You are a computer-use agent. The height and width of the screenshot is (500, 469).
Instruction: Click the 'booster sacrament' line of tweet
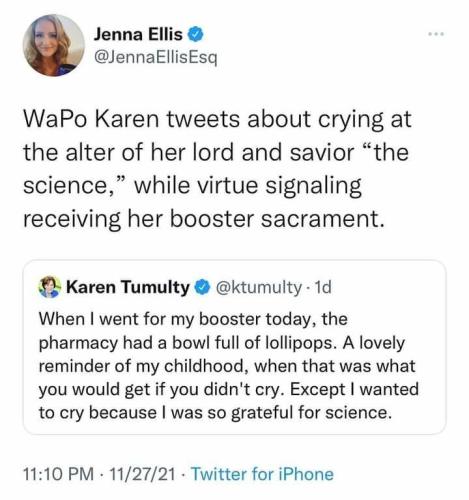coord(204,219)
